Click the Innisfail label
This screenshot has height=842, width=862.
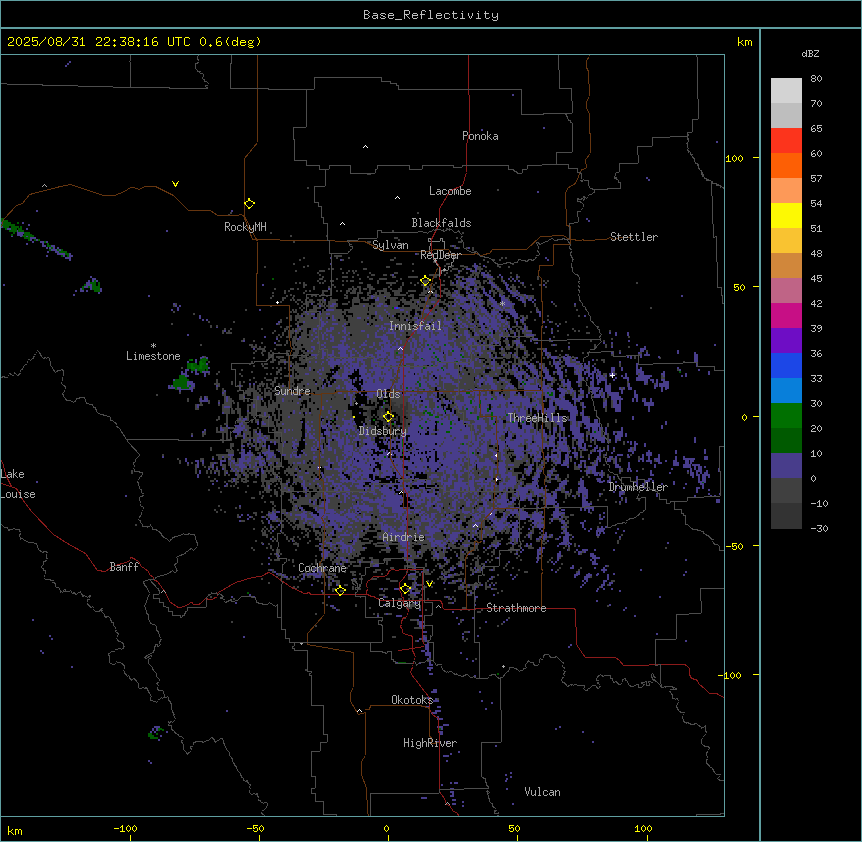pyautogui.click(x=415, y=326)
